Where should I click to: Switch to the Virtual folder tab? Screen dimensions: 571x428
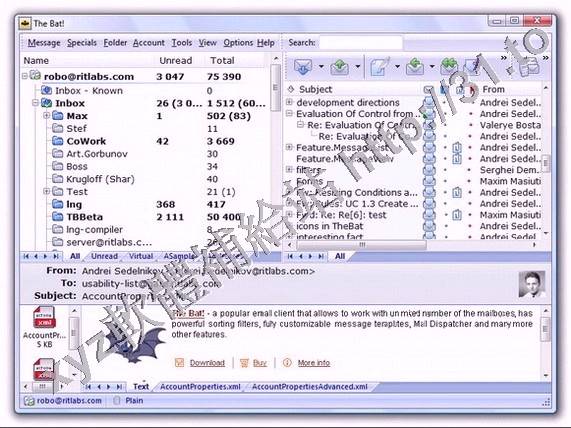tap(141, 256)
